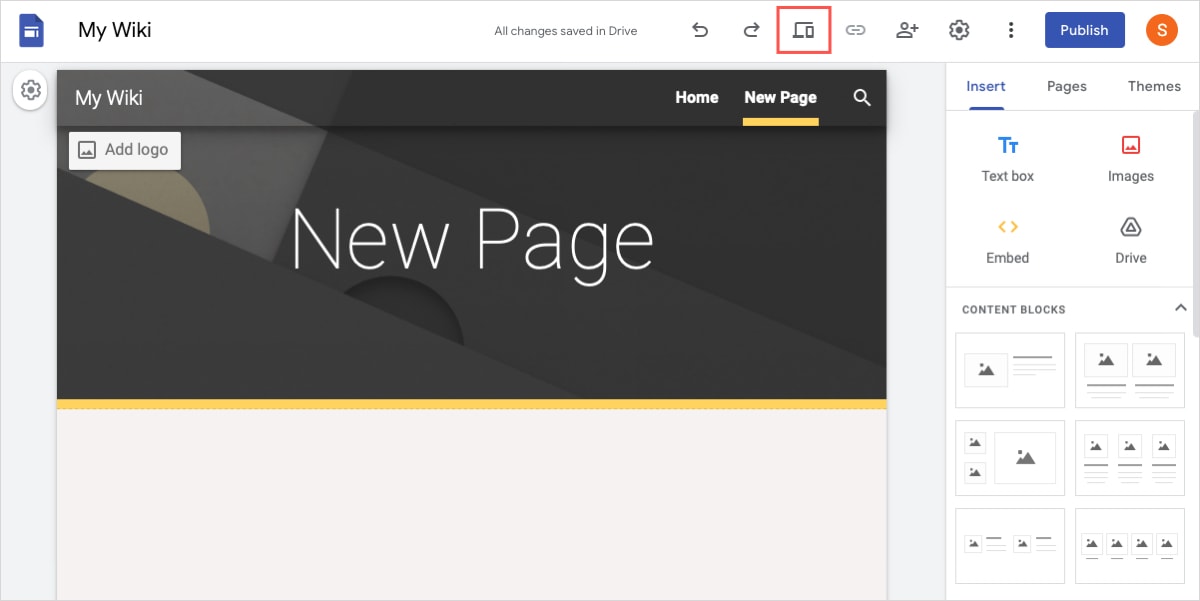Share the site with others
Viewport: 1200px width, 601px height.
[x=907, y=30]
